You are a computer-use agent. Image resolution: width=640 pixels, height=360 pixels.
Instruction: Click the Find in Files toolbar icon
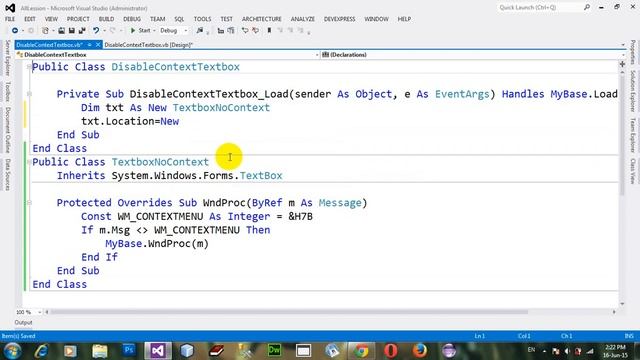point(200,31)
